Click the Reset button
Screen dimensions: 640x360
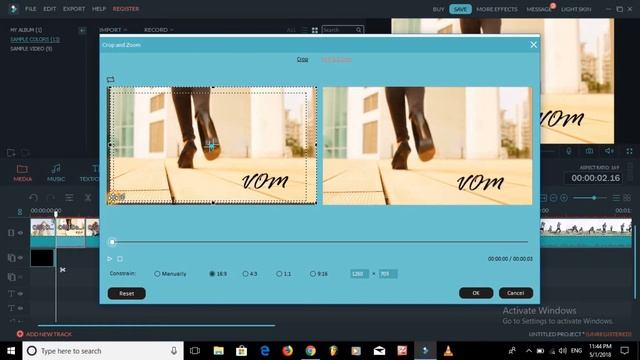point(127,293)
